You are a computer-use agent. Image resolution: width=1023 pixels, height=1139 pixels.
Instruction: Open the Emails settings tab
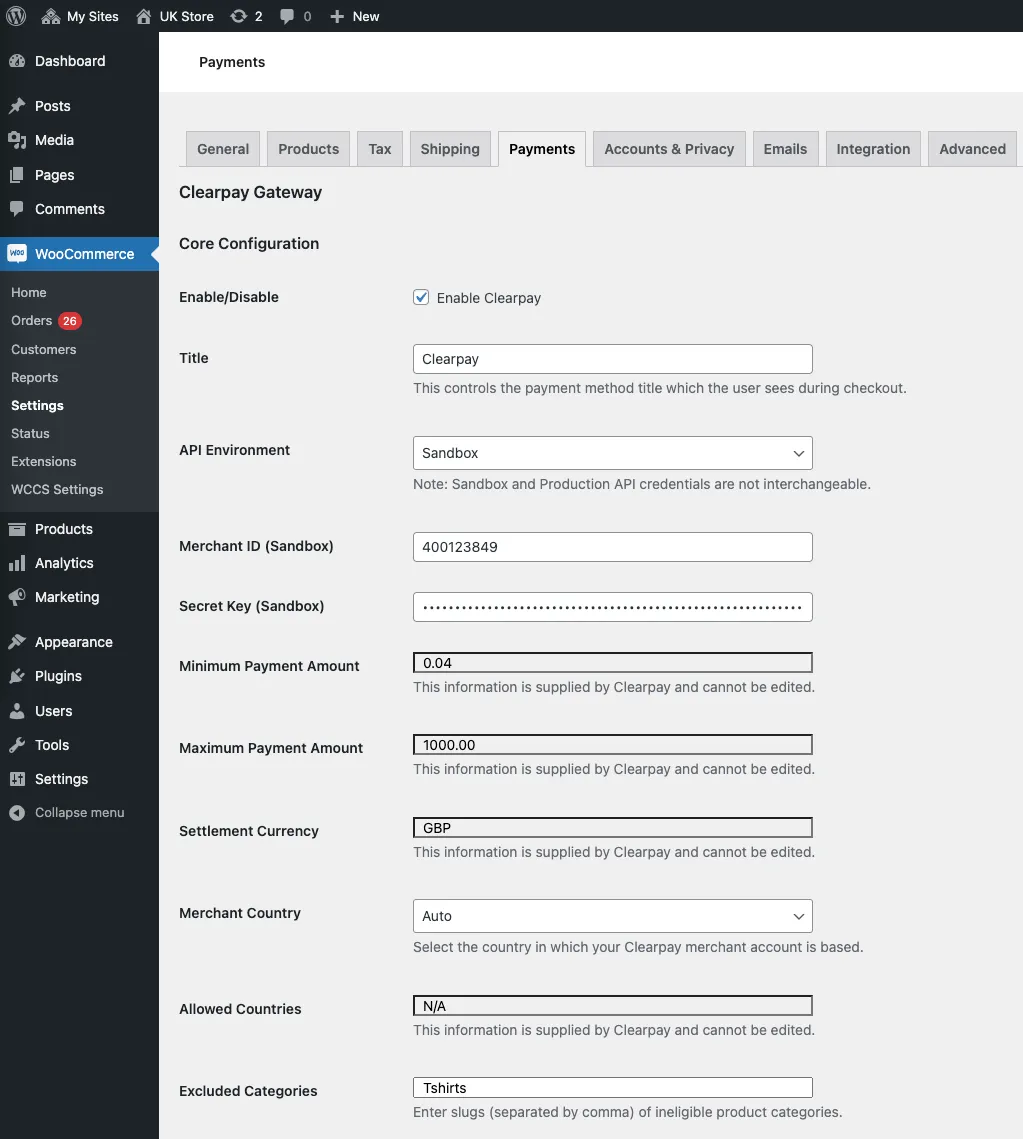coord(785,149)
